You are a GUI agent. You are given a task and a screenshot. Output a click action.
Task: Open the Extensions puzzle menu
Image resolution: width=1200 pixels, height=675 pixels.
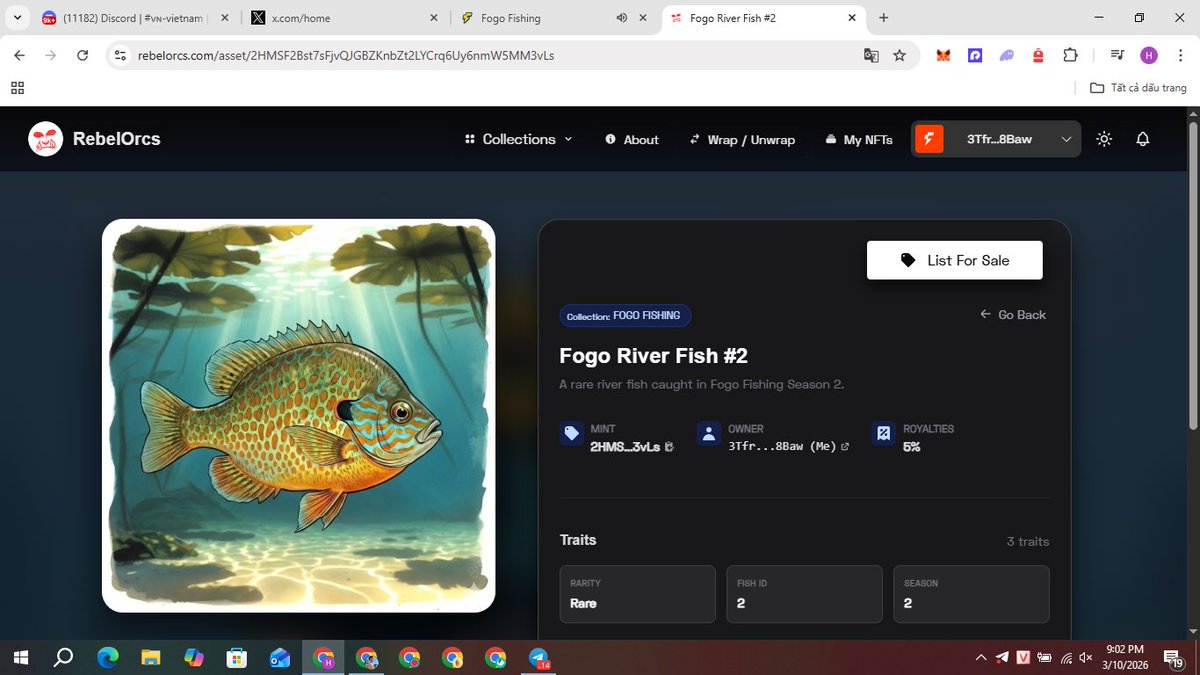click(x=1070, y=56)
